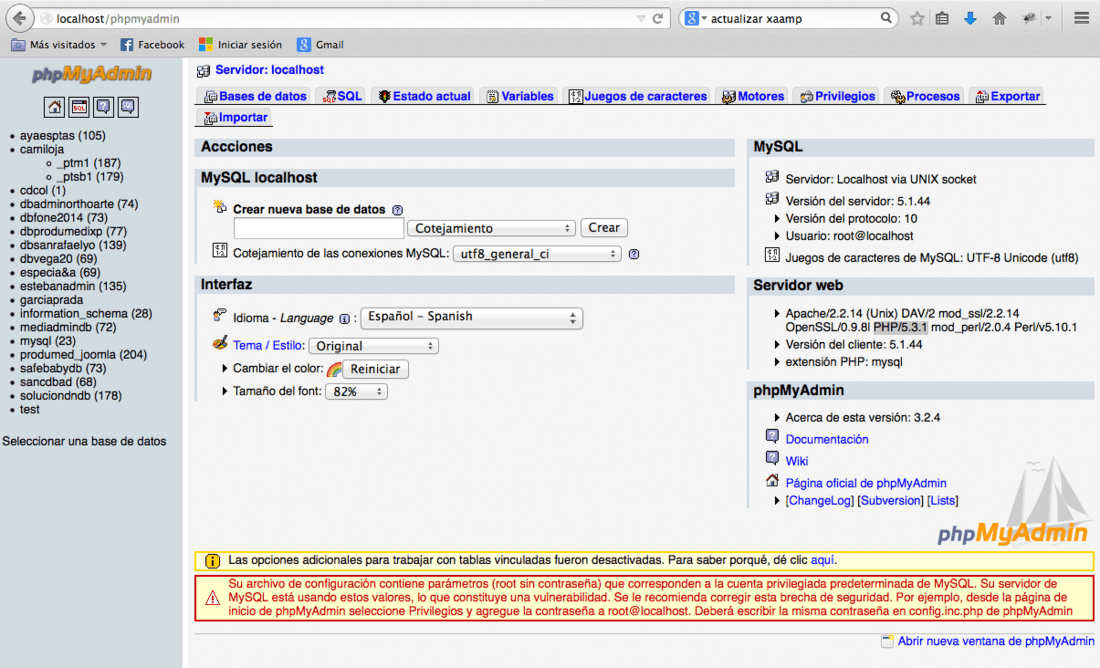Open the Cotejamiento collation dropdown
The height and width of the screenshot is (668, 1100).
(492, 228)
